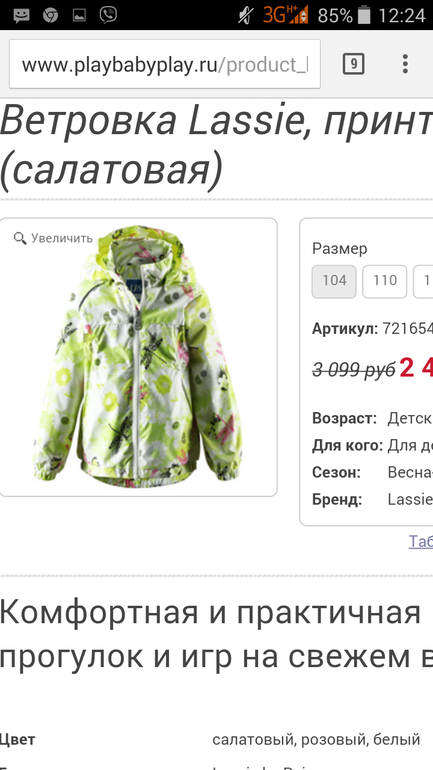433x770 pixels.
Task: Tap the muted sound icon in status bar
Action: pos(246,15)
